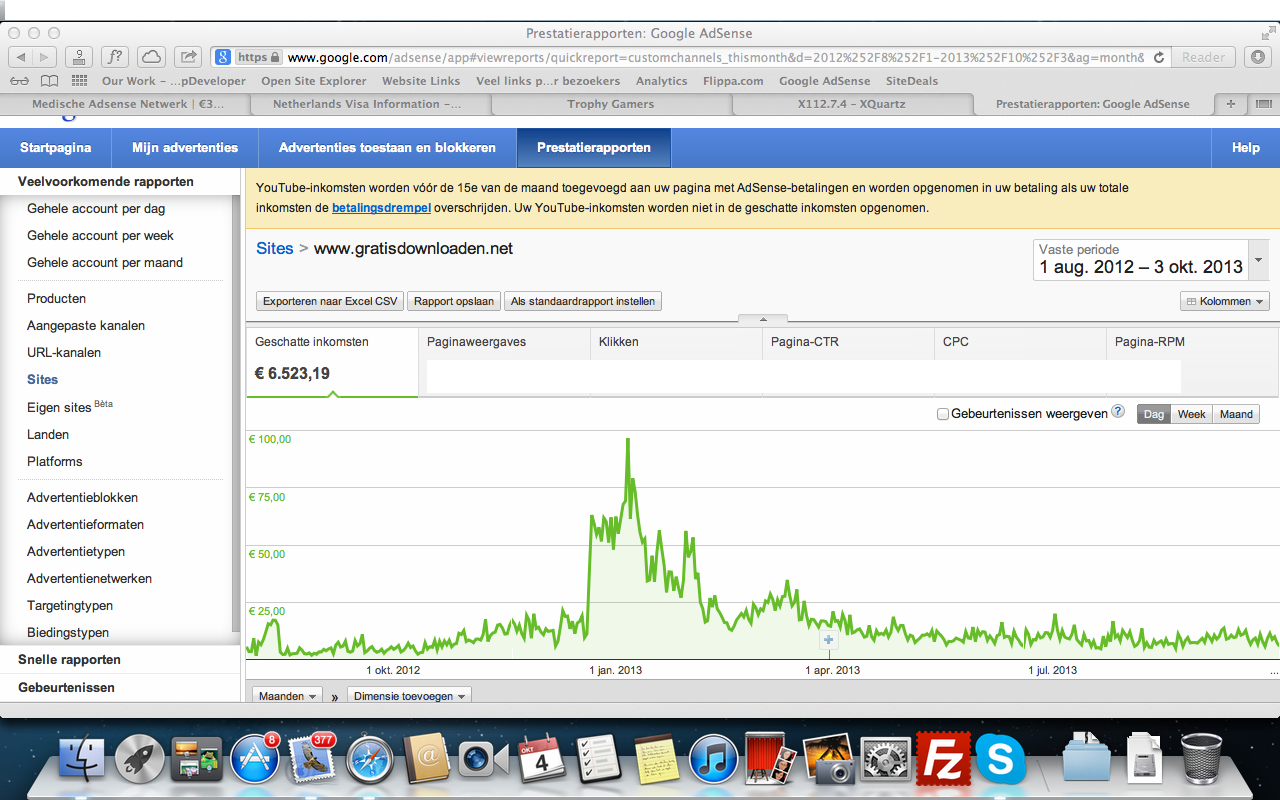The height and width of the screenshot is (800, 1280).
Task: Click the Share arrow button in Safari toolbar
Action: click(188, 57)
